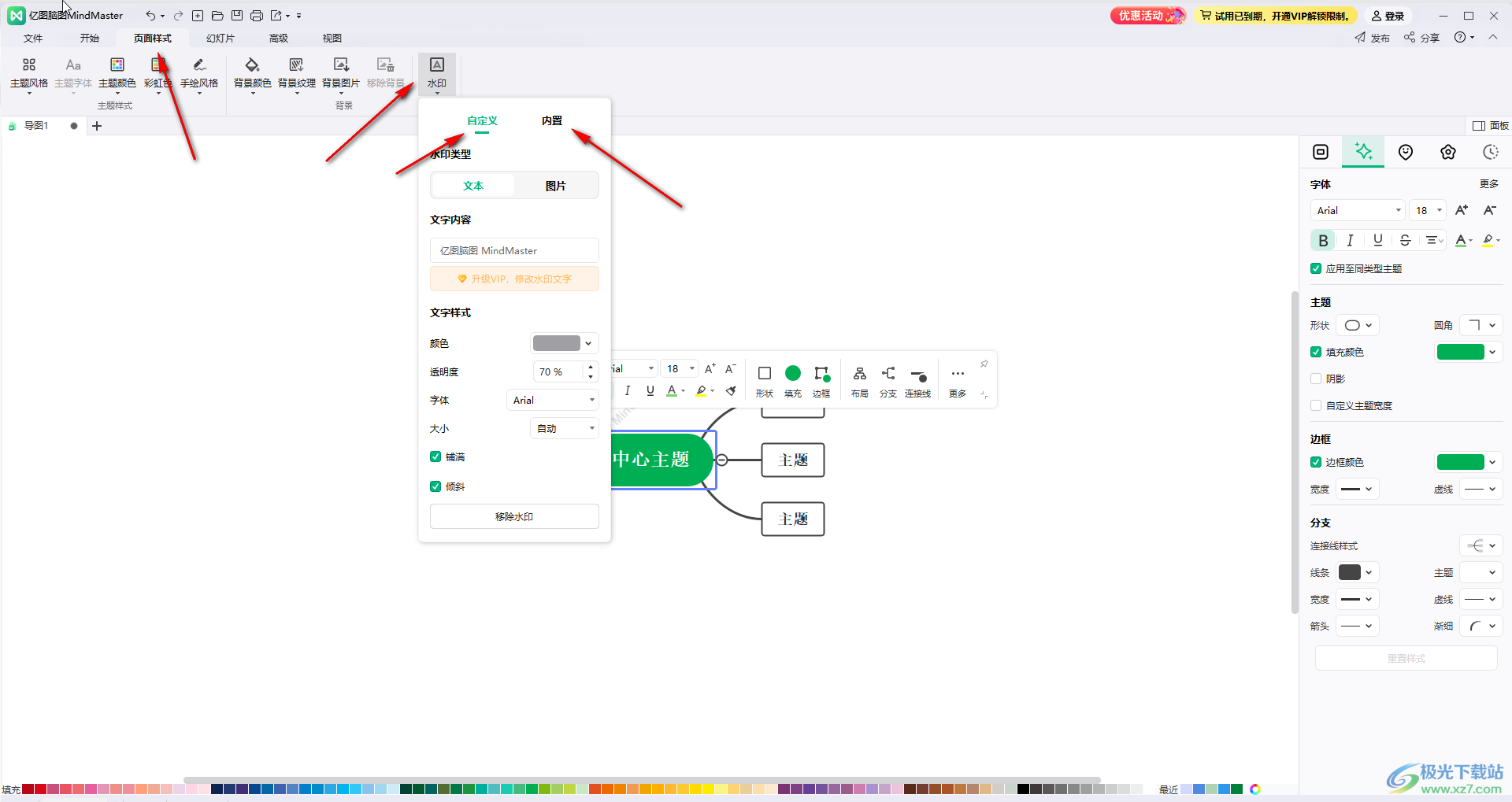Open the clipart panel tab in right sidebar
The width and height of the screenshot is (1512, 802).
(x=1448, y=152)
